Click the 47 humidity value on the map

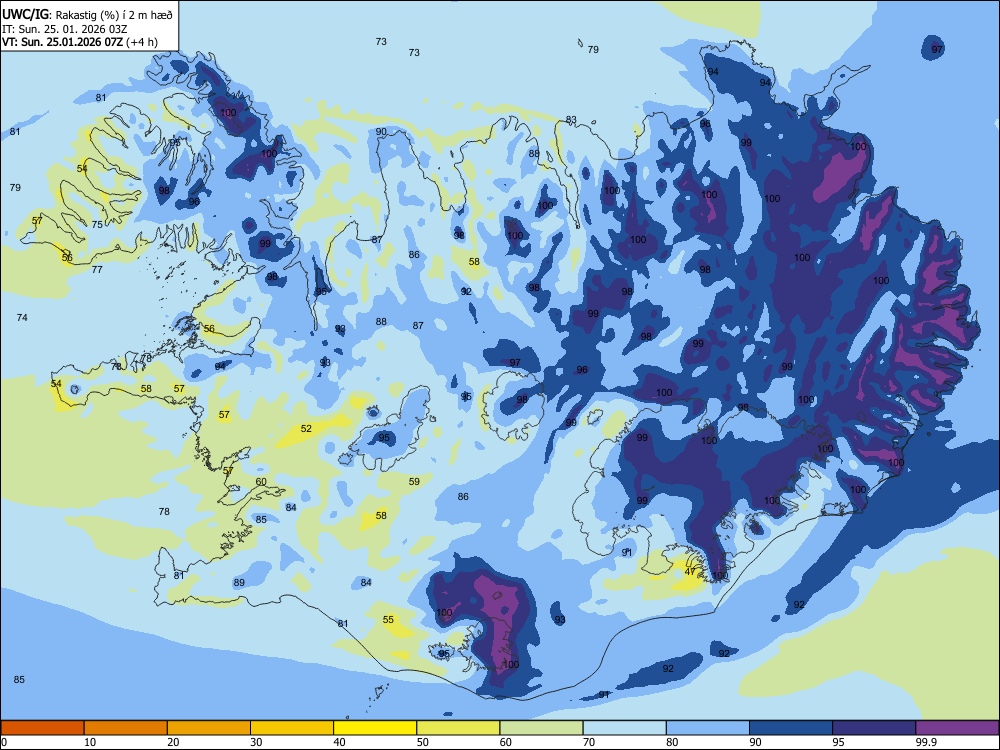690,571
